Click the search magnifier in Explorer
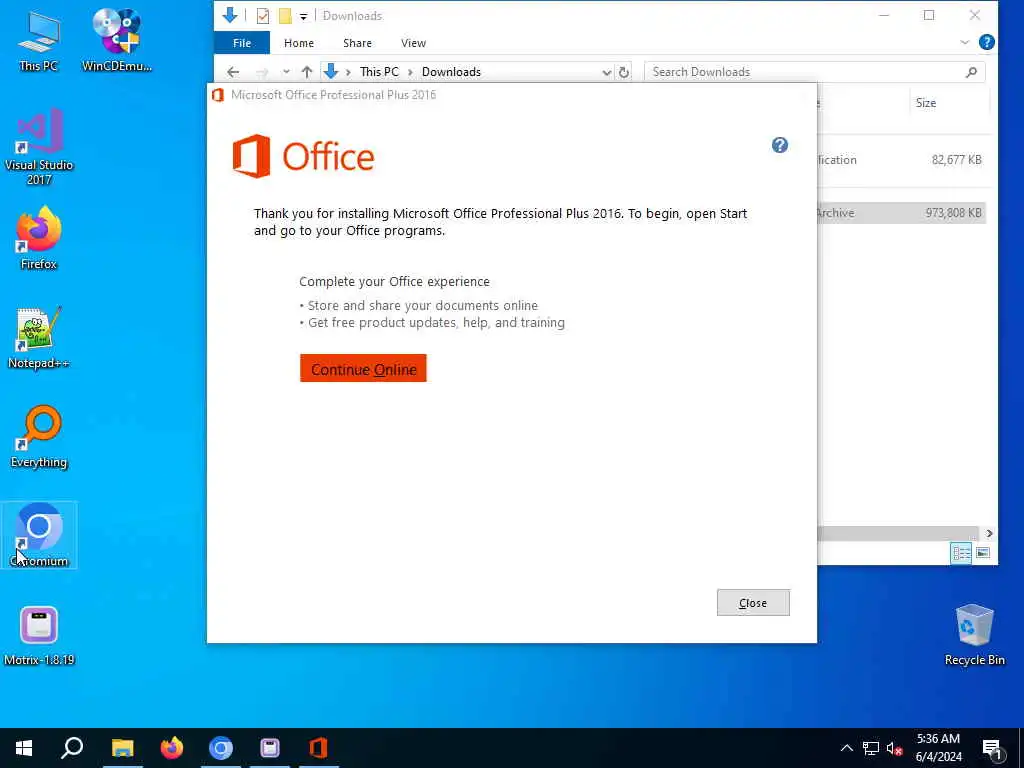The height and width of the screenshot is (768, 1024). pyautogui.click(x=971, y=72)
